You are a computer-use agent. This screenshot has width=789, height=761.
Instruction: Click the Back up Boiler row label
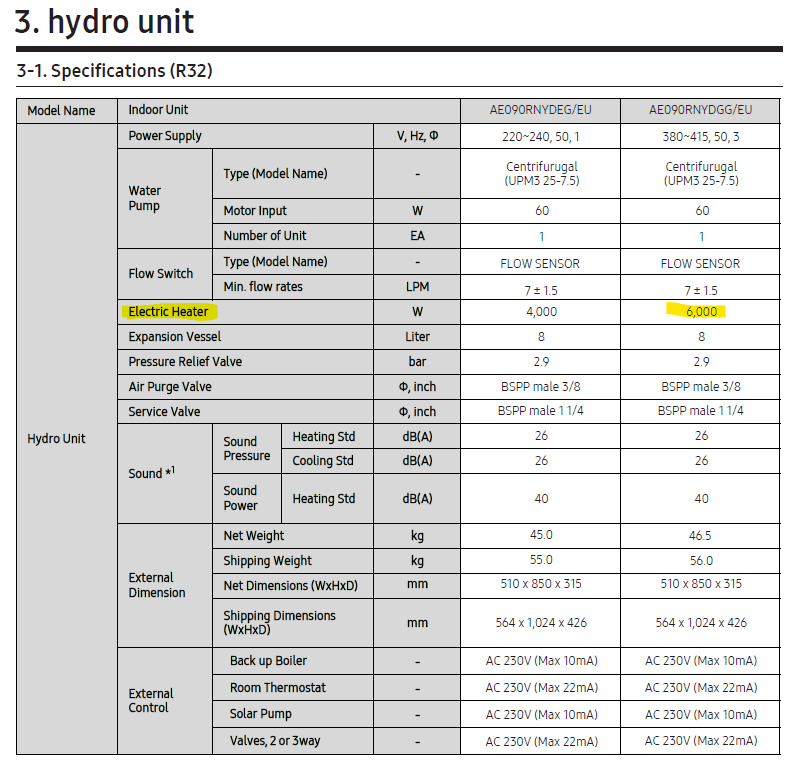268,661
